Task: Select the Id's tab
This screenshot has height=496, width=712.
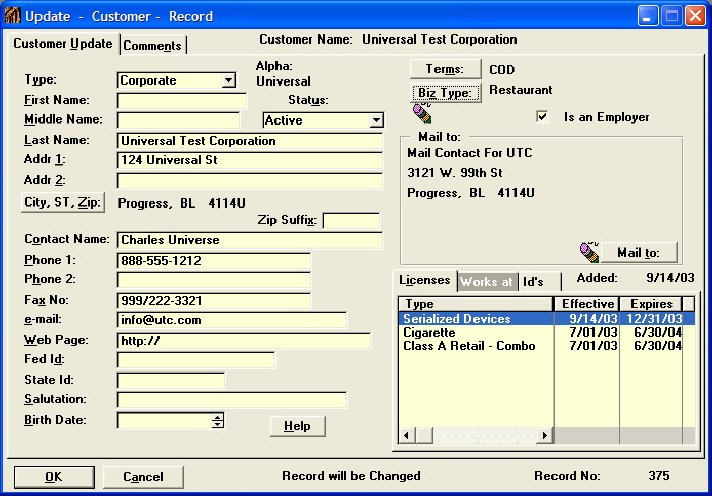Action: click(x=534, y=282)
